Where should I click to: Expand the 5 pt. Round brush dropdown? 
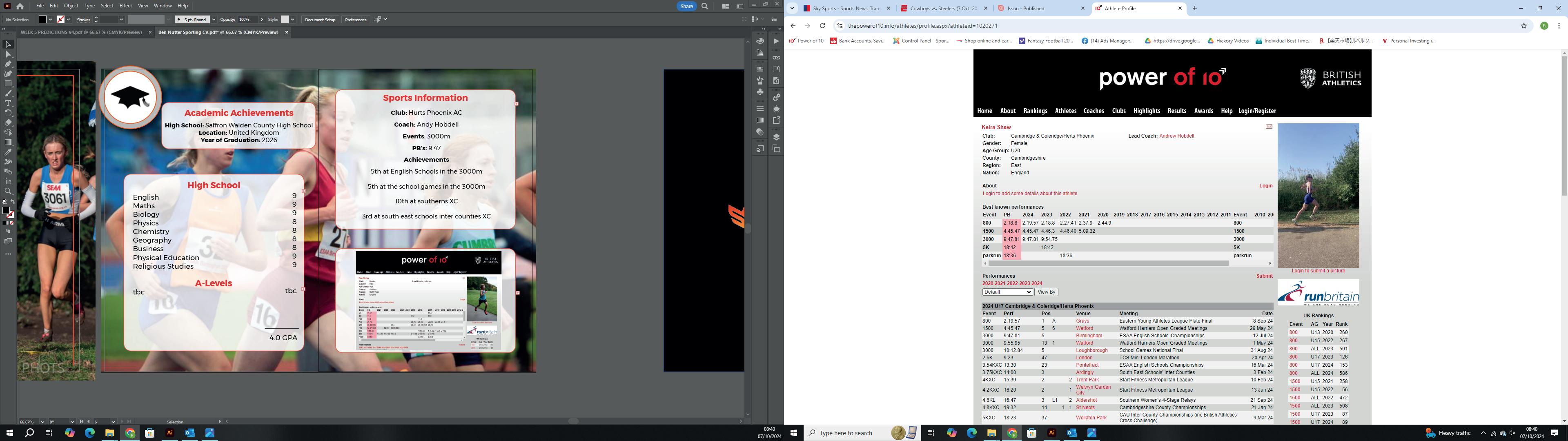point(214,20)
